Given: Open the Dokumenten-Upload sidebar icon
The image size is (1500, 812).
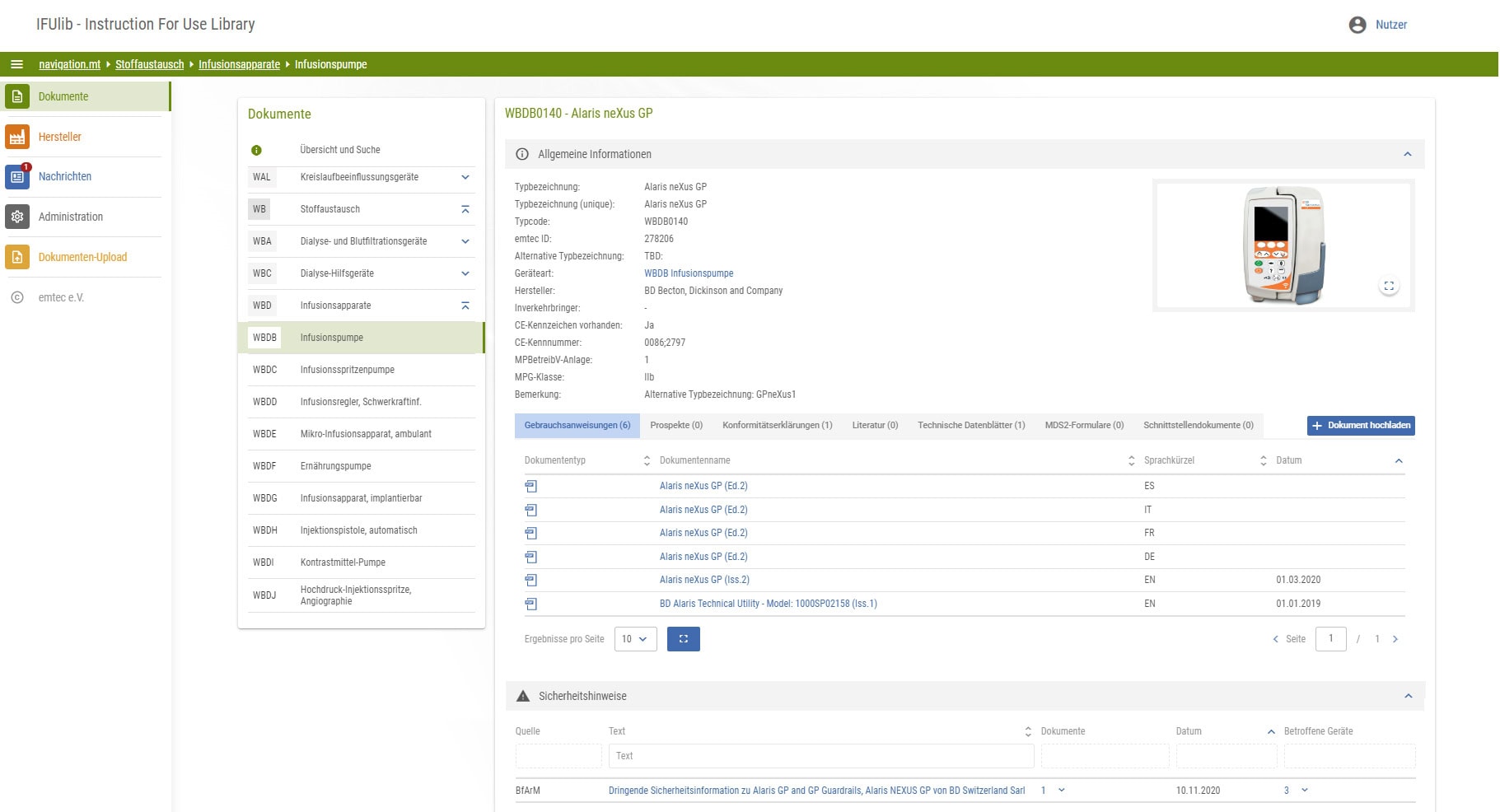Looking at the screenshot, I should 17,257.
